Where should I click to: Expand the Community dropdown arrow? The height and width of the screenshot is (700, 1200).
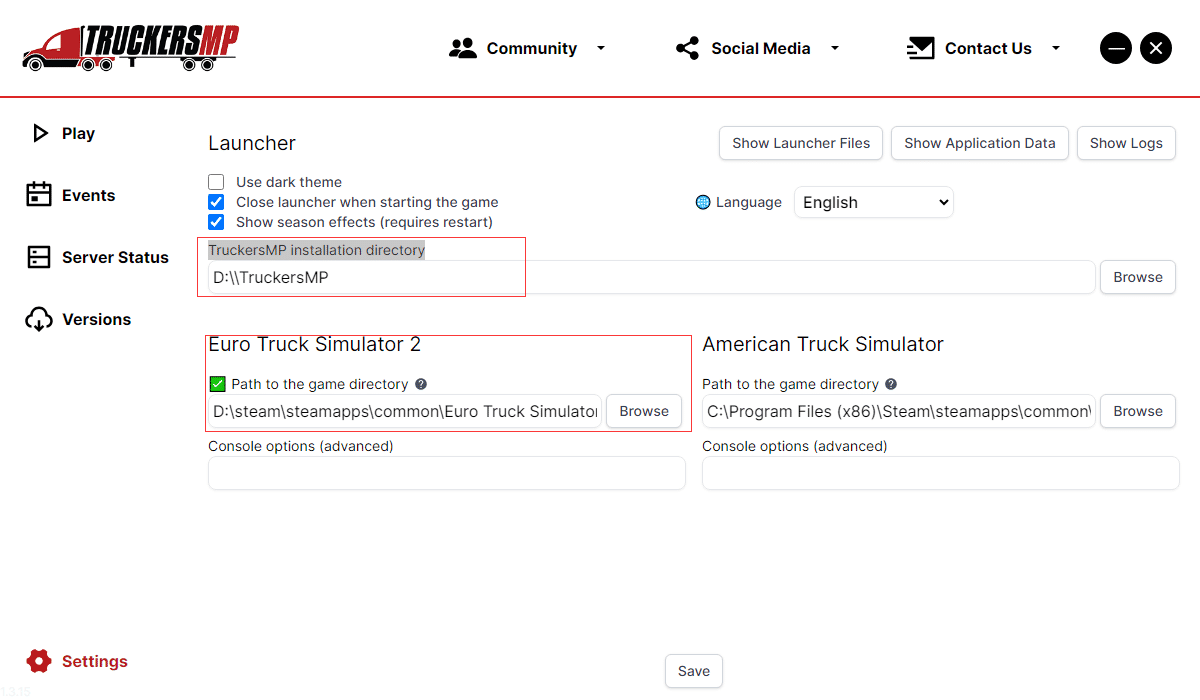pos(601,48)
